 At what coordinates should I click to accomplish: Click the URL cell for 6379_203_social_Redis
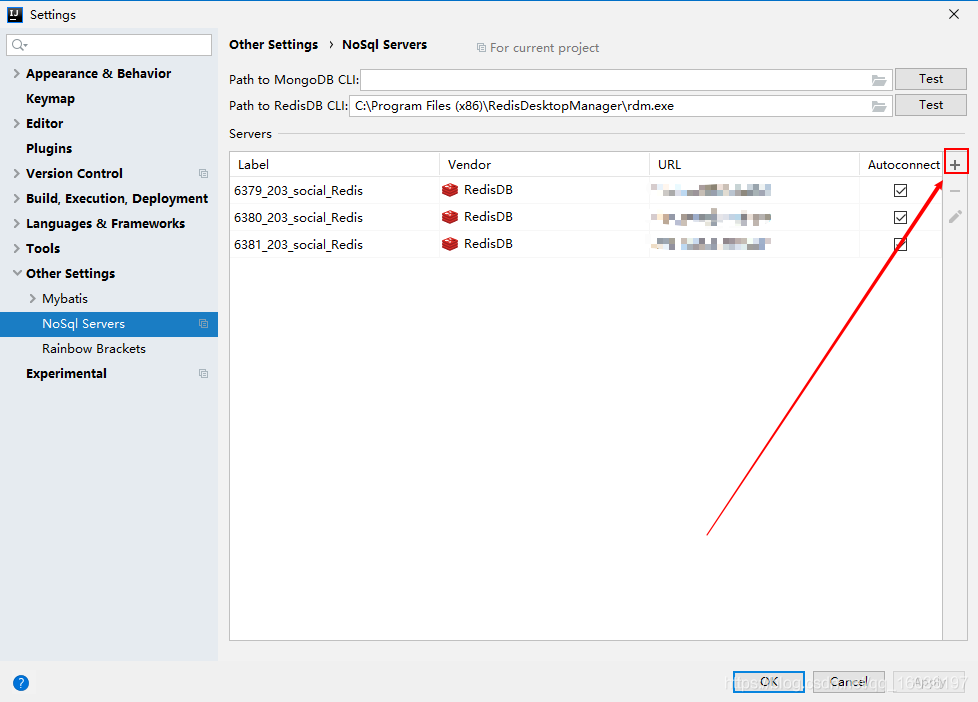pyautogui.click(x=755, y=190)
